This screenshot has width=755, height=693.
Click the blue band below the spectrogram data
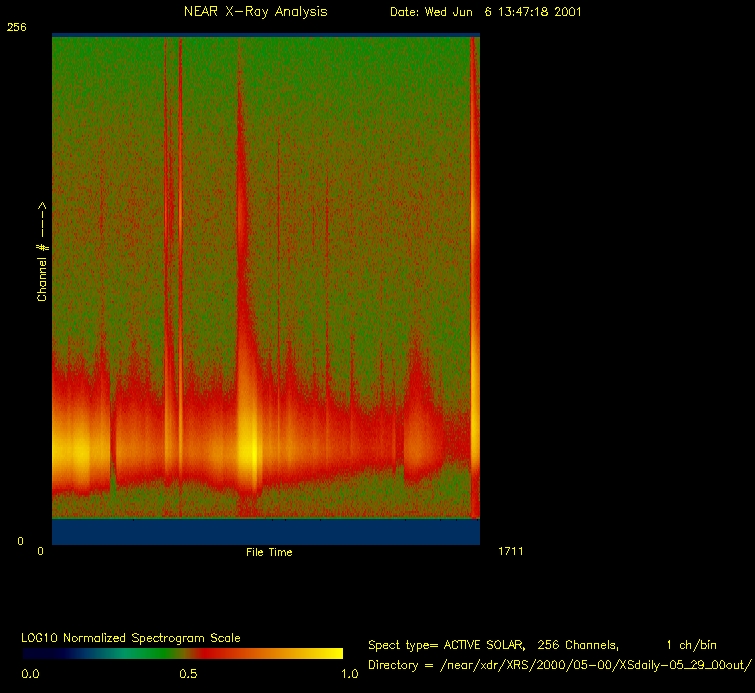point(265,532)
